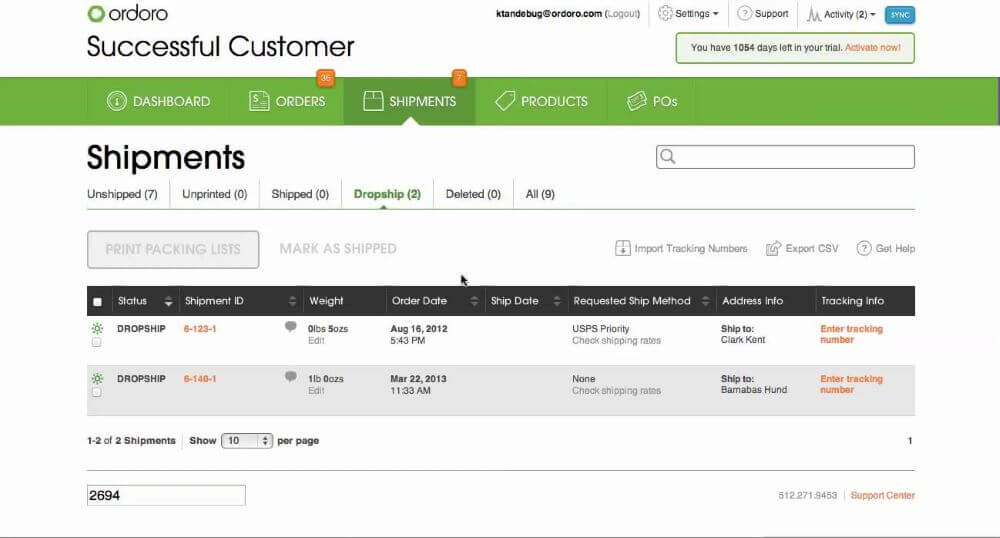Open the POs tab
This screenshot has width=1000, height=538.
[651, 101]
